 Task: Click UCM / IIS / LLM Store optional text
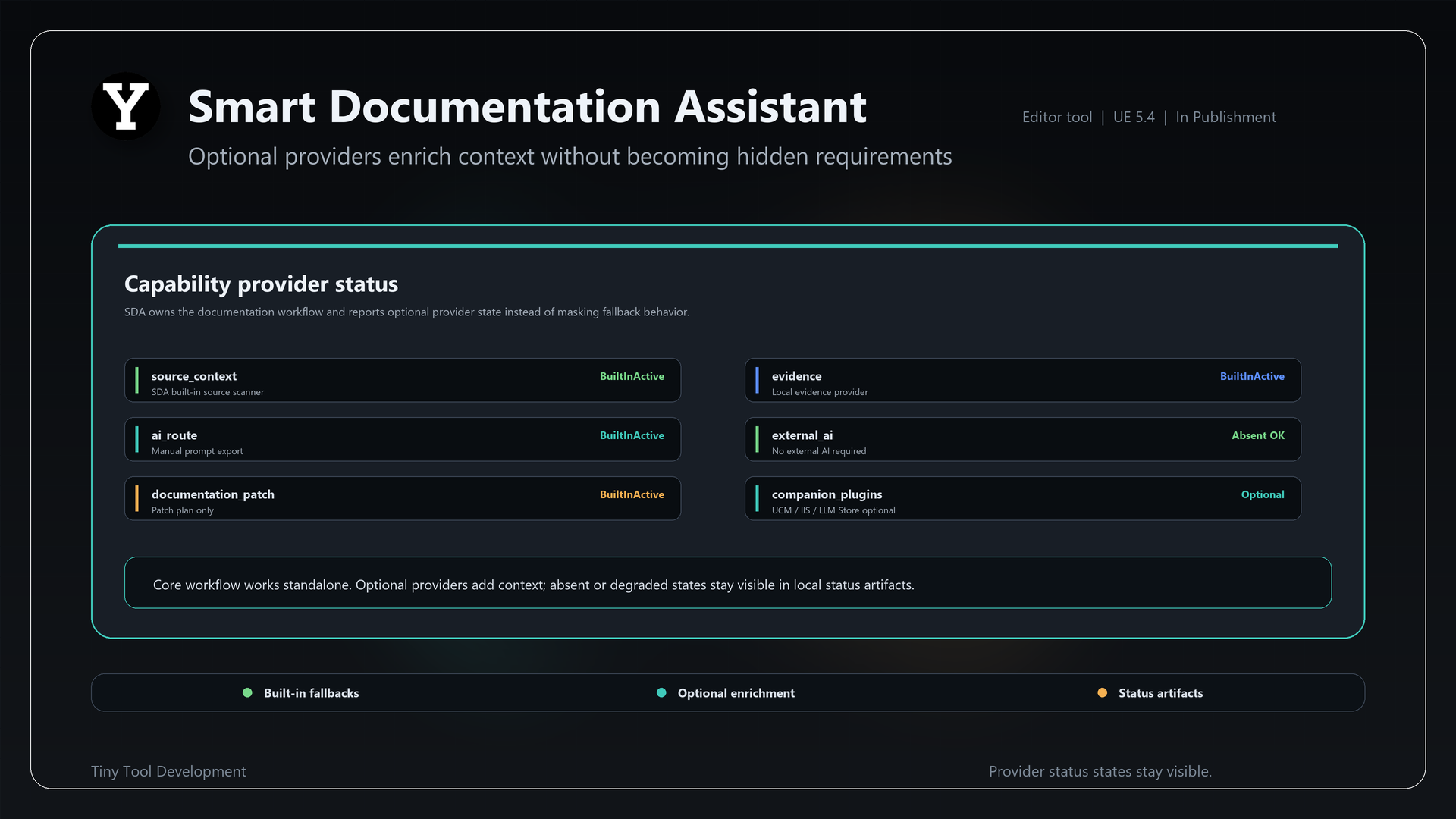point(833,510)
